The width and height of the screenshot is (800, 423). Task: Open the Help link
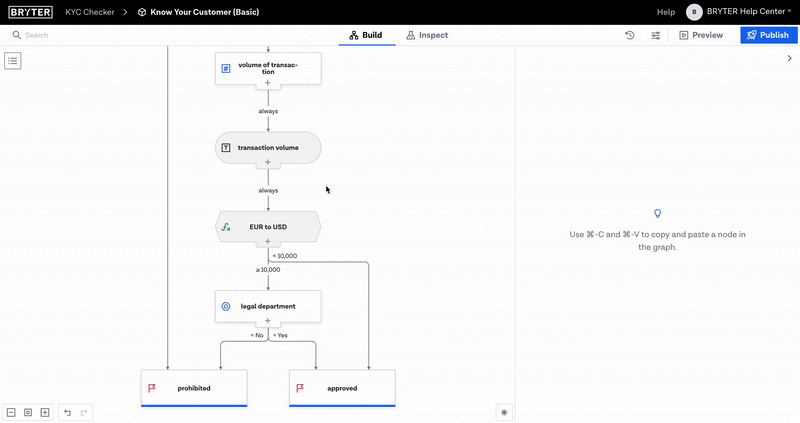[666, 12]
